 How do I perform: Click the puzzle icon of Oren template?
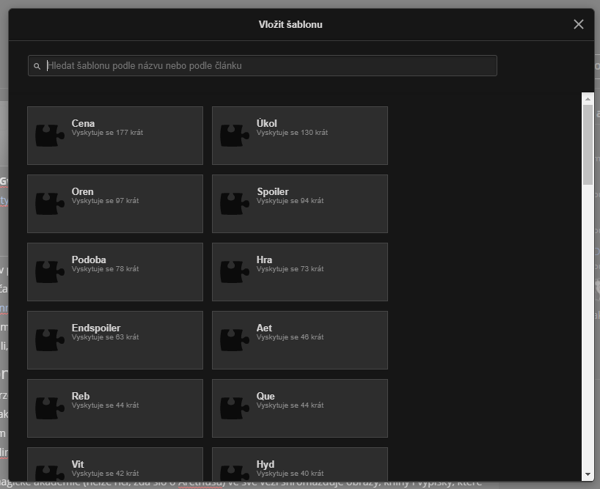tap(50, 204)
